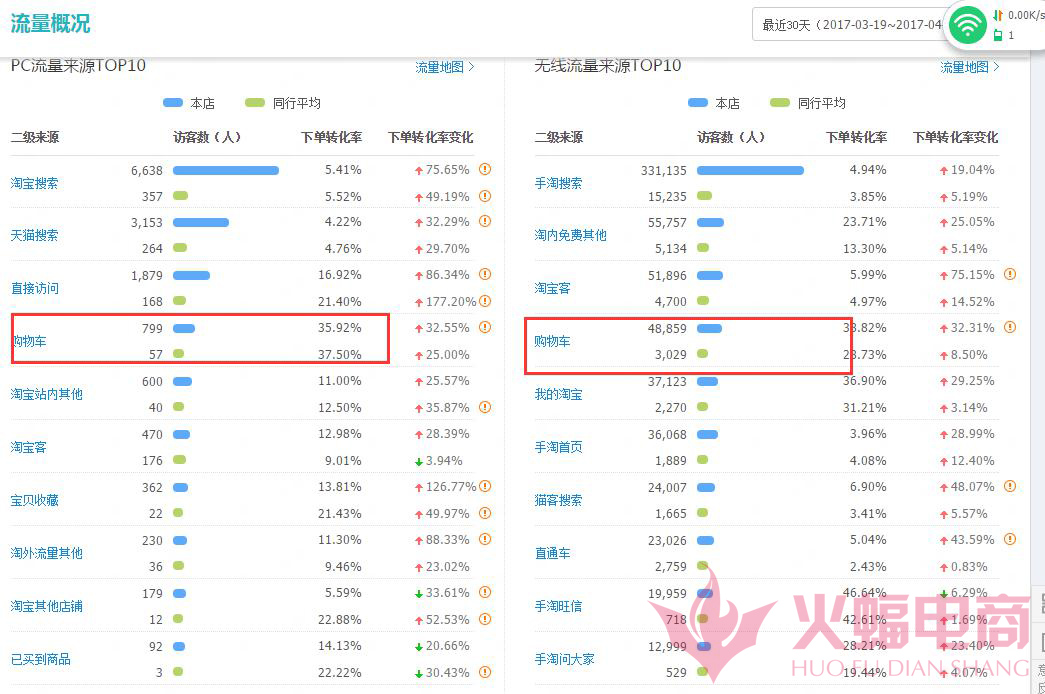Click the warning icon beside 48.07% in 猫客搜索 row
This screenshot has width=1045, height=694.
click(x=1010, y=487)
